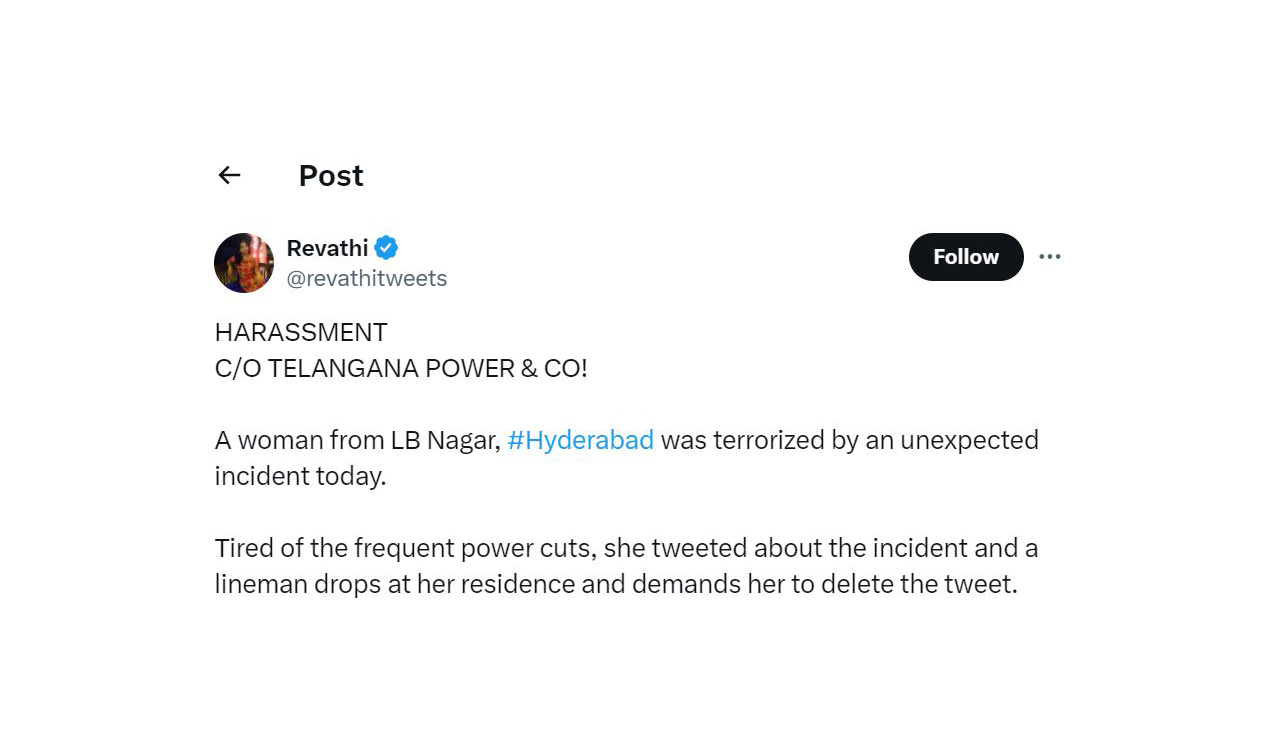Tap the verification checkmark next to Revathi

pyautogui.click(x=386, y=247)
